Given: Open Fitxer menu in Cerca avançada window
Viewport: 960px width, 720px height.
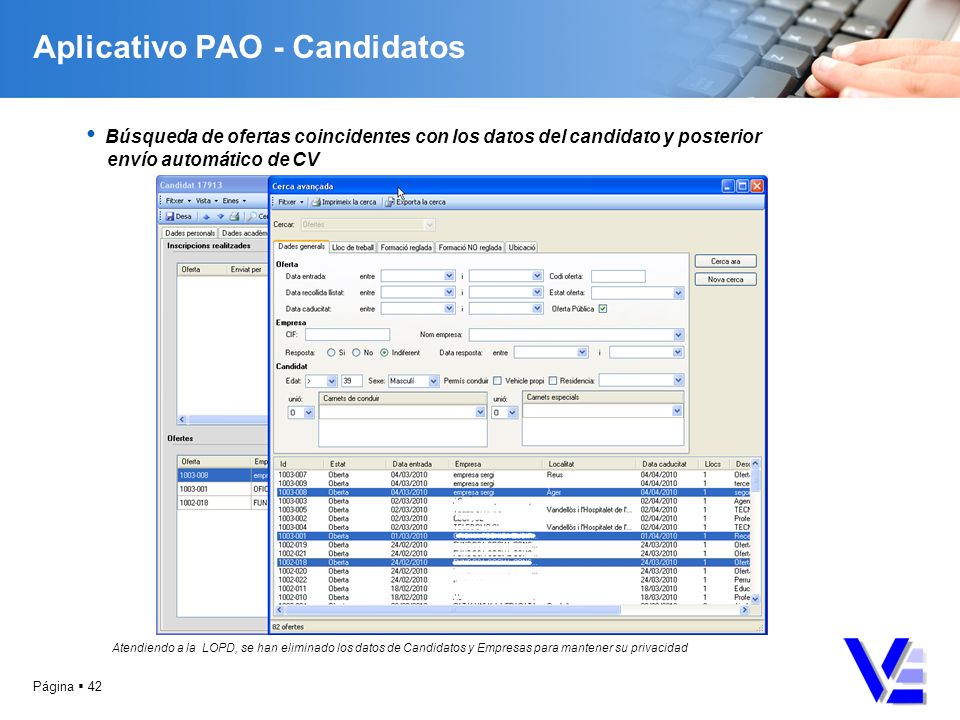Looking at the screenshot, I should pyautogui.click(x=290, y=202).
